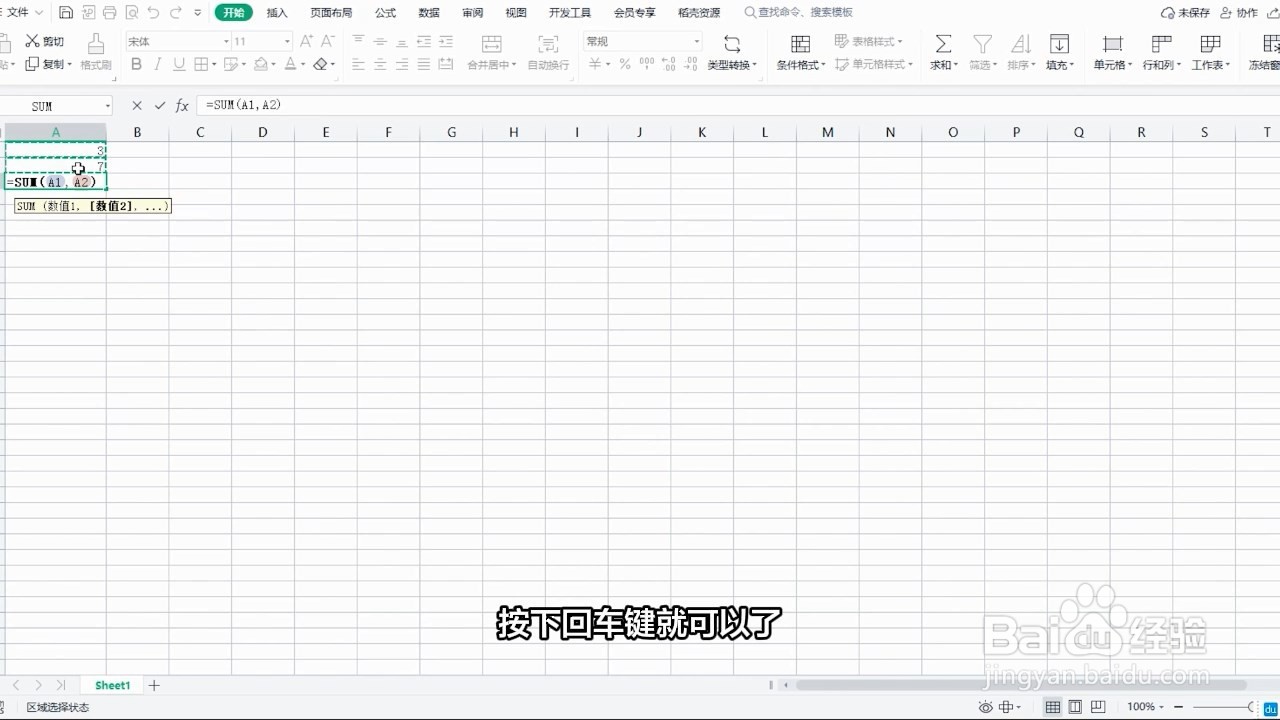
Task: Click the search commands field
Action: pyautogui.click(x=800, y=13)
